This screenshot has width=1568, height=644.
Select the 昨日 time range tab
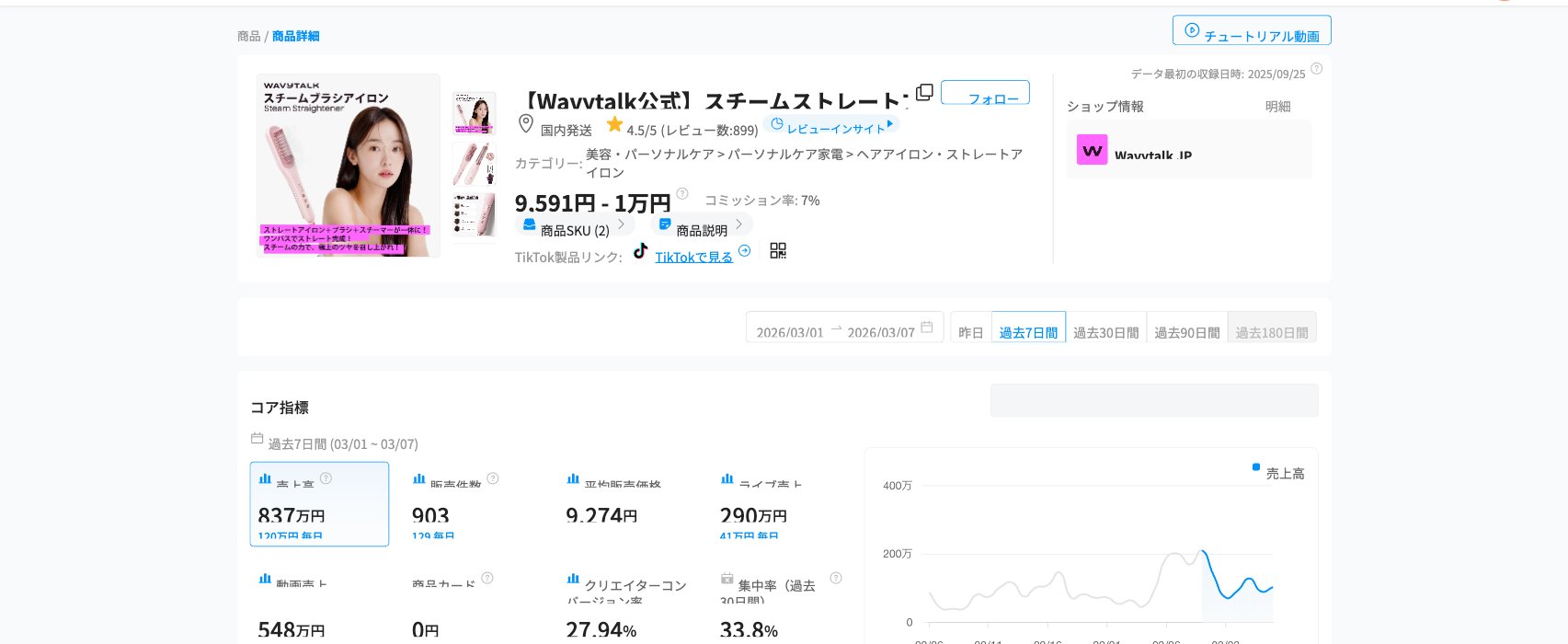click(x=971, y=328)
